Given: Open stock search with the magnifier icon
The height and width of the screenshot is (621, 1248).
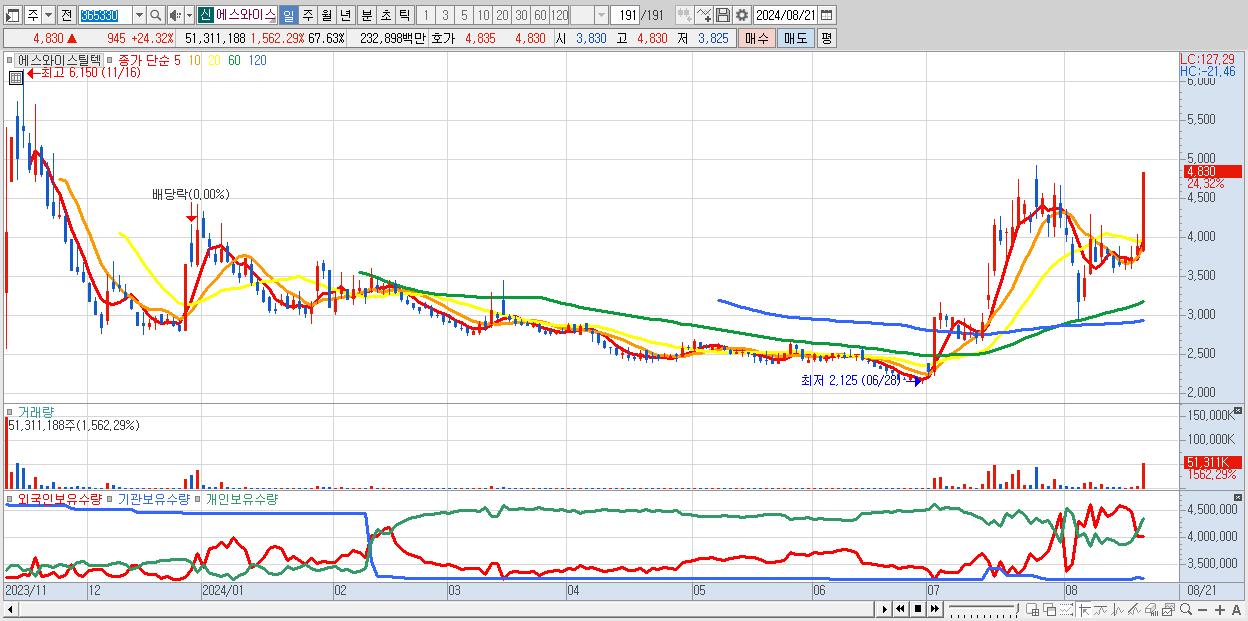Looking at the screenshot, I should click(155, 15).
